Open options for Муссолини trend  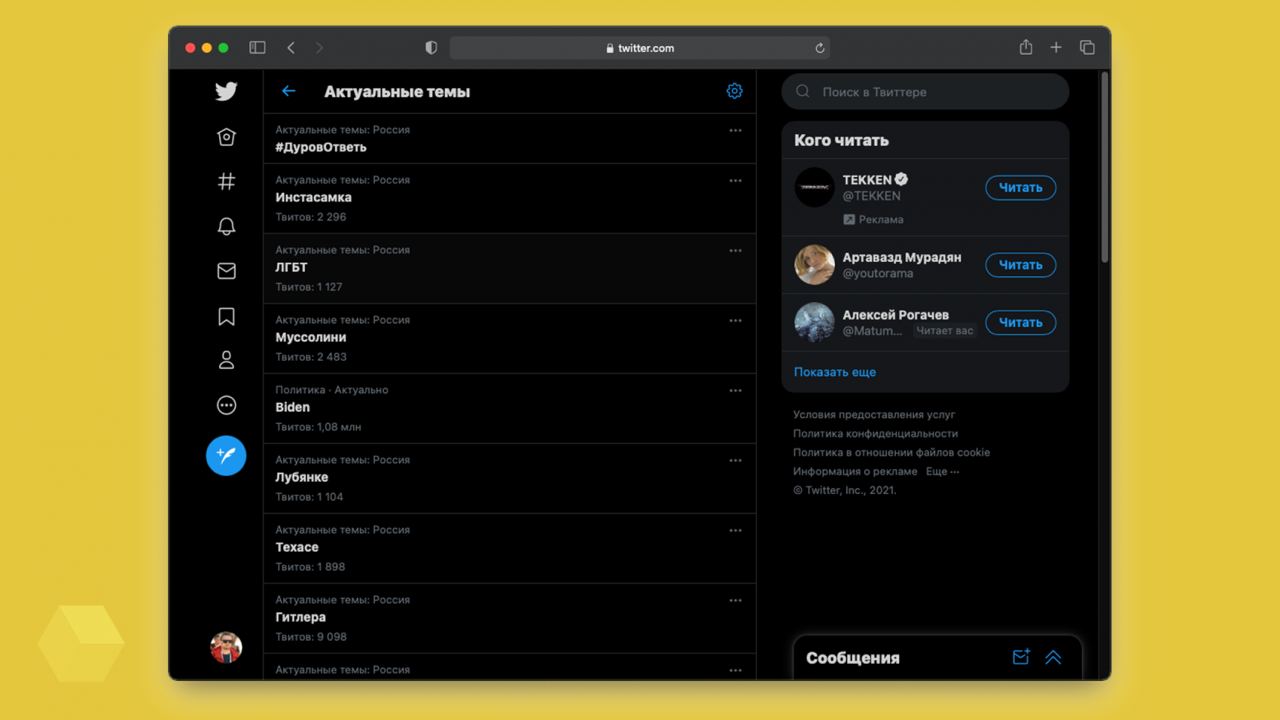[736, 320]
